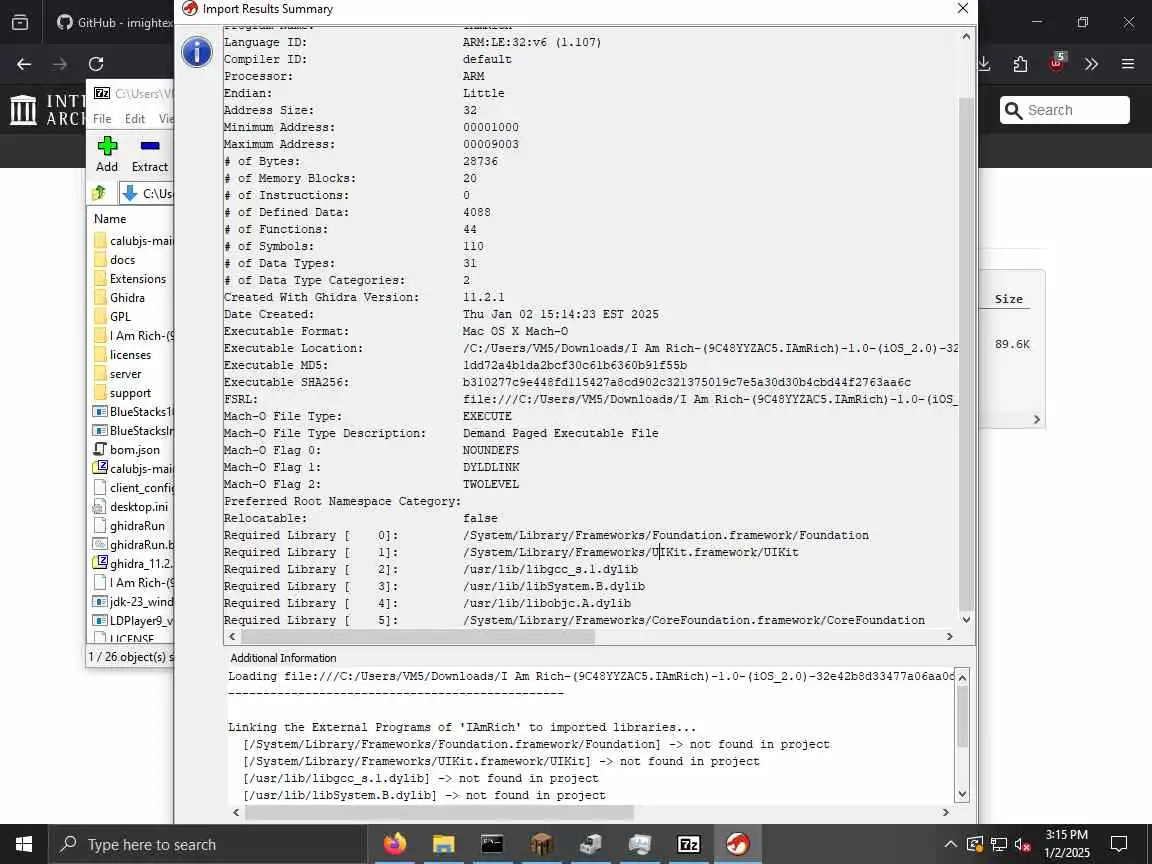Click the summary pane horizontal scrollbar thumb
This screenshot has height=864, width=1152.
[x=417, y=636]
